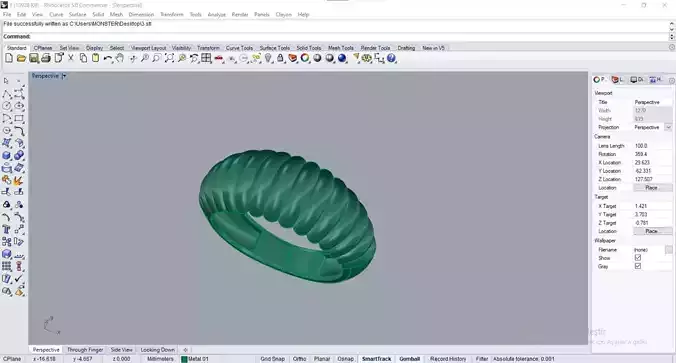
Task: Click the Millimeters units in status bar
Action: click(x=160, y=359)
